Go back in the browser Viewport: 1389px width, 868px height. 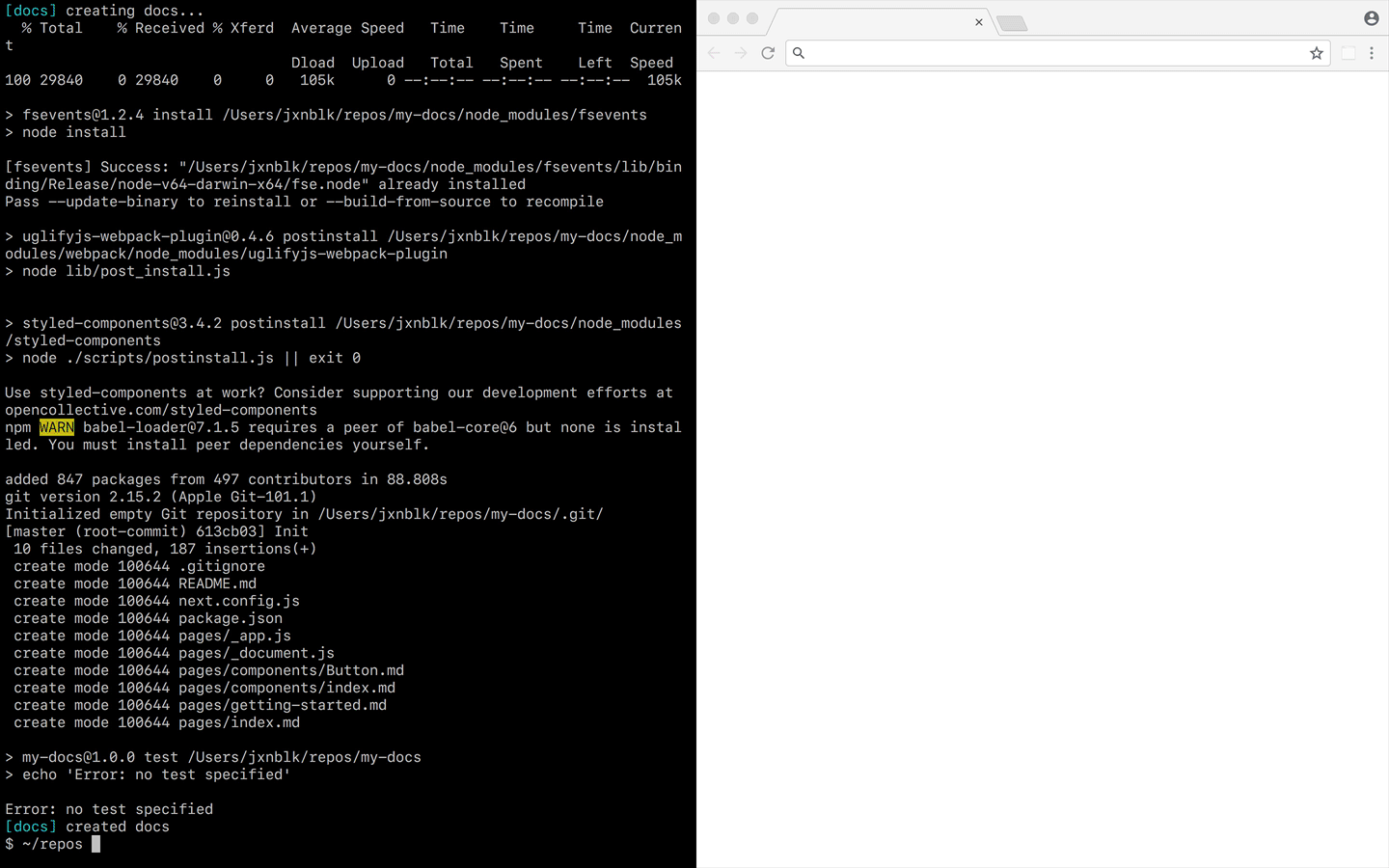point(714,53)
